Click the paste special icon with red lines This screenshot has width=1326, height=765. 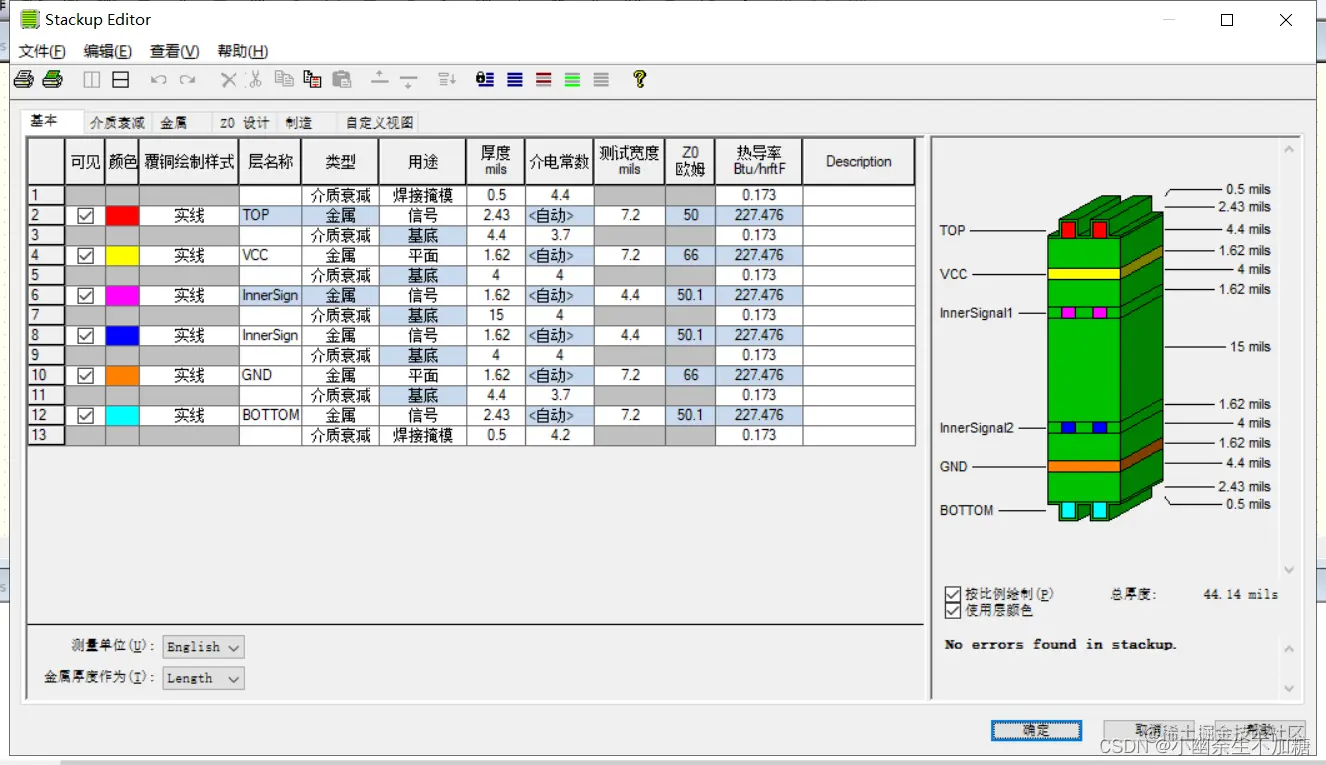point(312,79)
